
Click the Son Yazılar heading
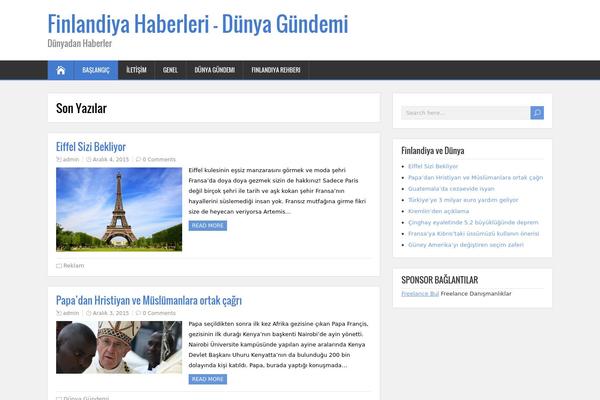pyautogui.click(x=81, y=108)
